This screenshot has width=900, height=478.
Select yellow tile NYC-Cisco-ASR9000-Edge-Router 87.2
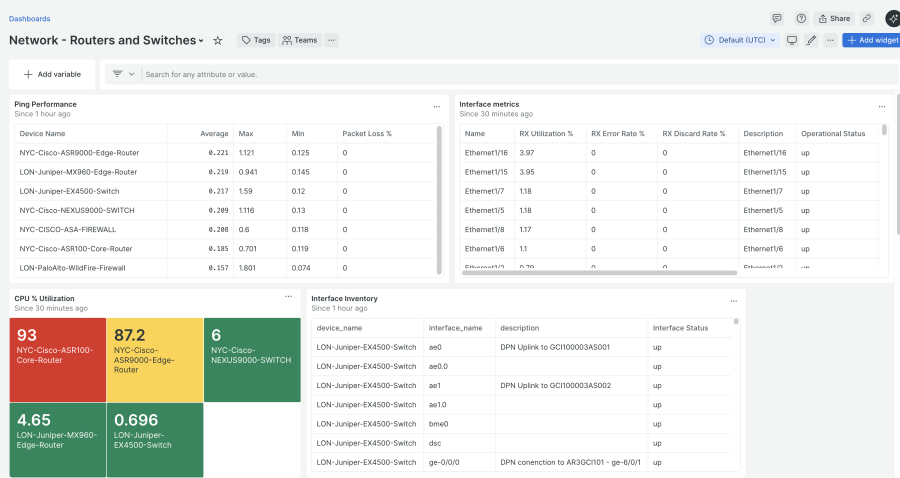155,360
